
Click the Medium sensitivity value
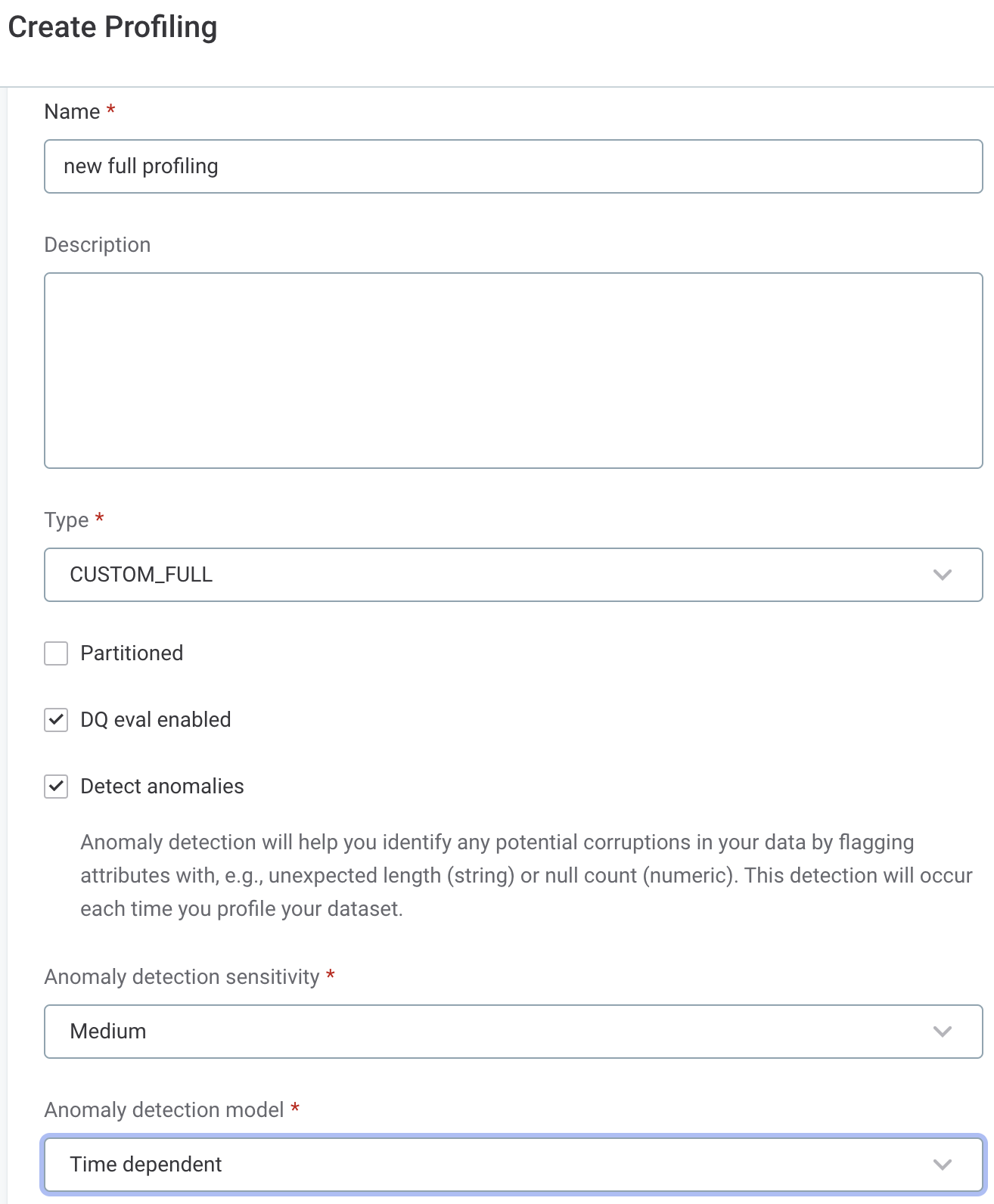(107, 1031)
